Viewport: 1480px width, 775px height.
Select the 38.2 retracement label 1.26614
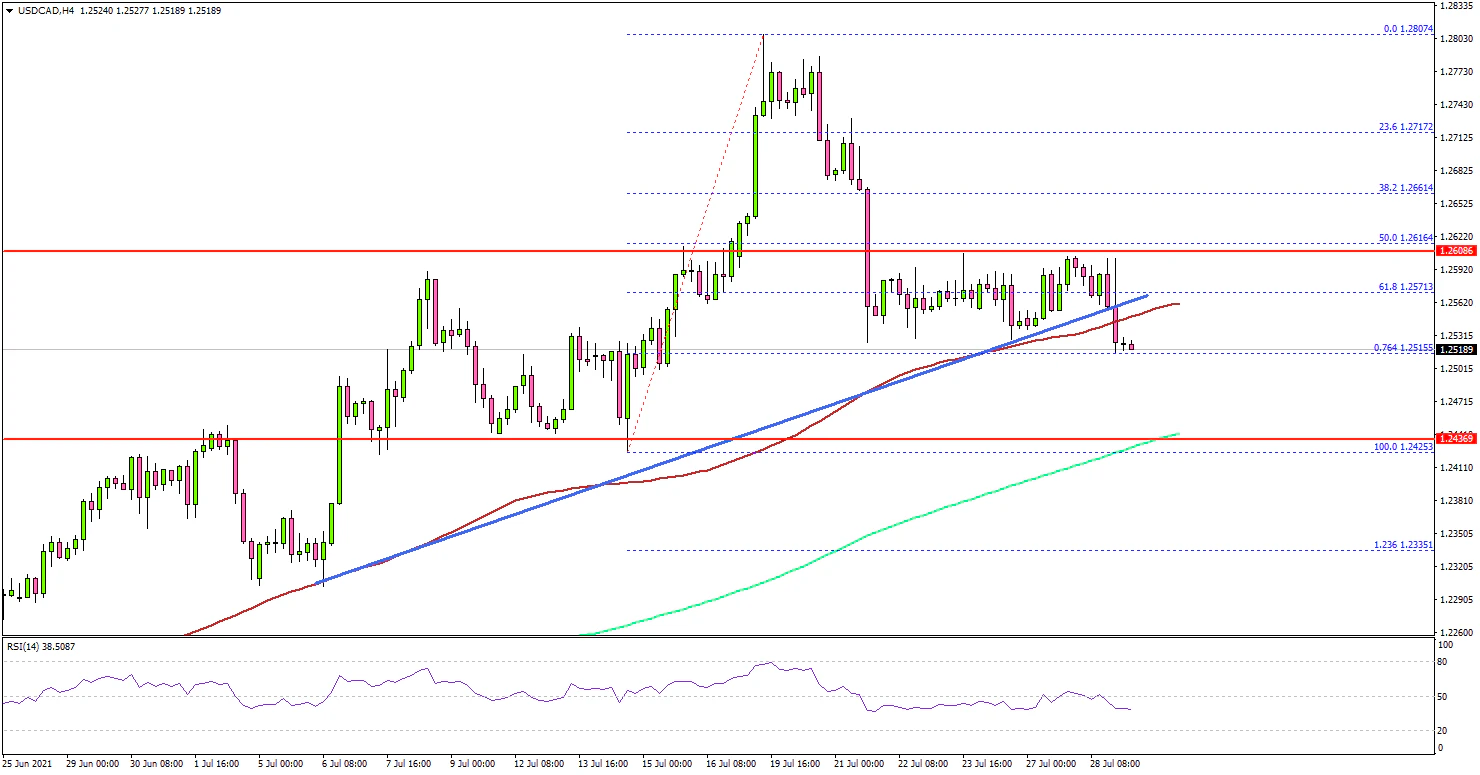point(1407,187)
